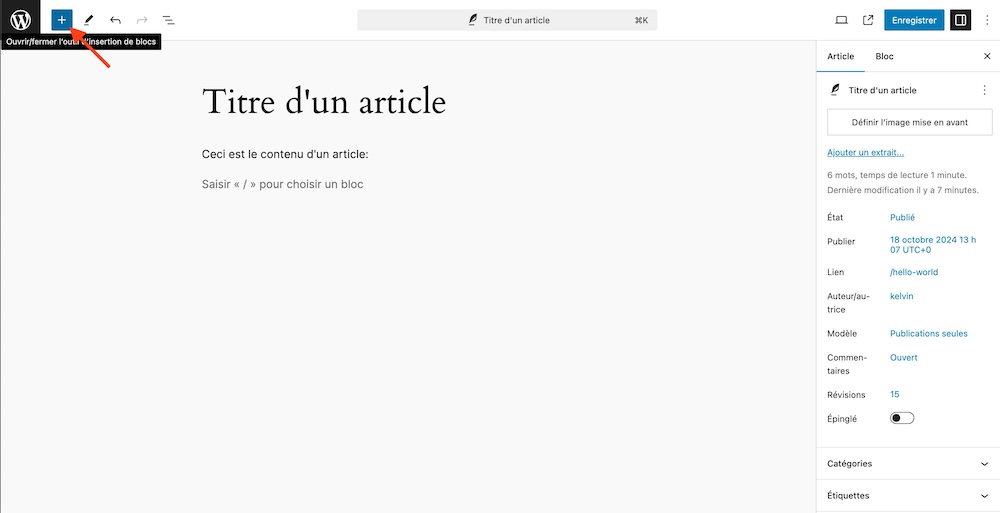Image resolution: width=1000 pixels, height=513 pixels.
Task: Click the Ajouter un extrait link
Action: click(x=865, y=152)
